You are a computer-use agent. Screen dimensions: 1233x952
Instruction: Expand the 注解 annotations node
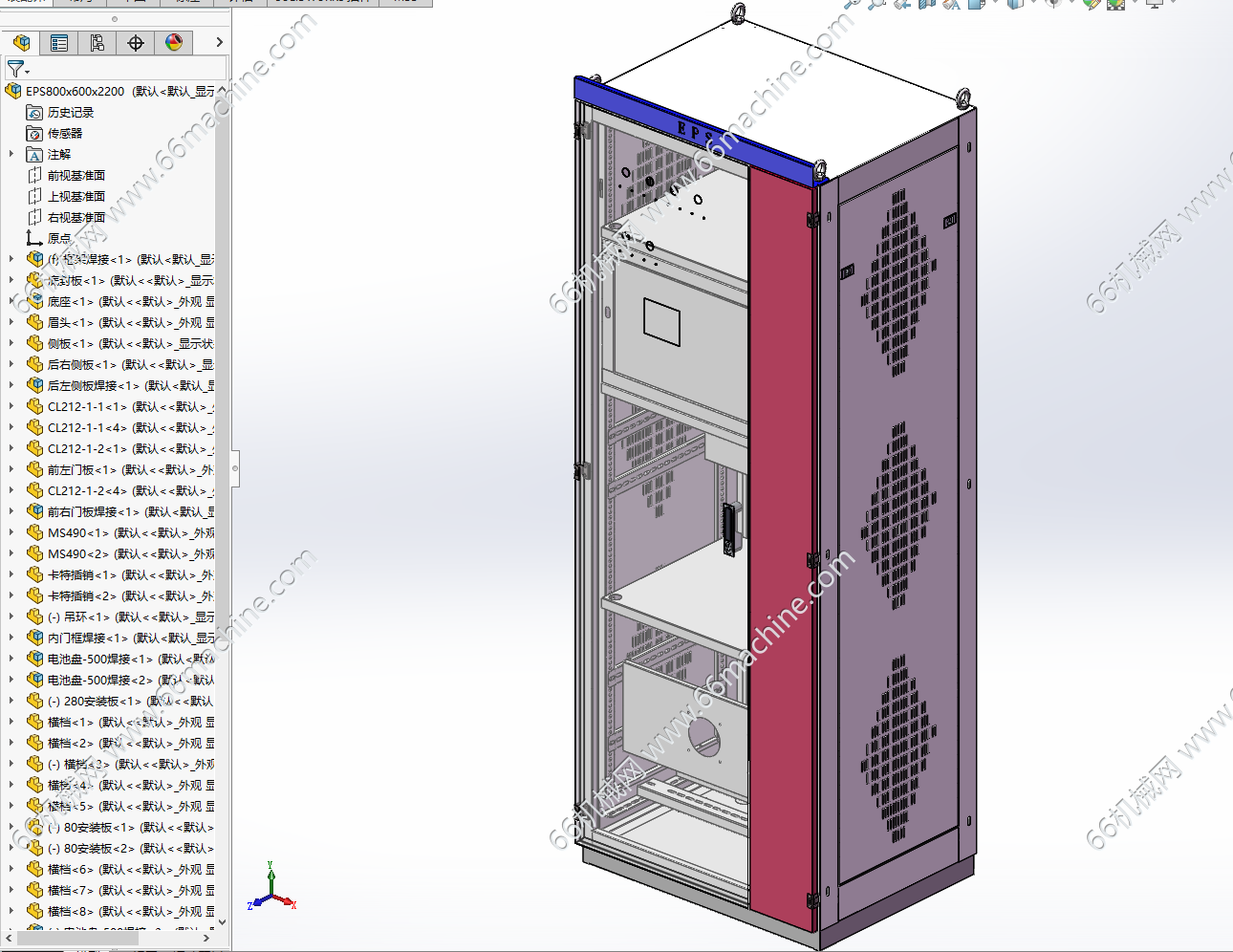[x=11, y=154]
